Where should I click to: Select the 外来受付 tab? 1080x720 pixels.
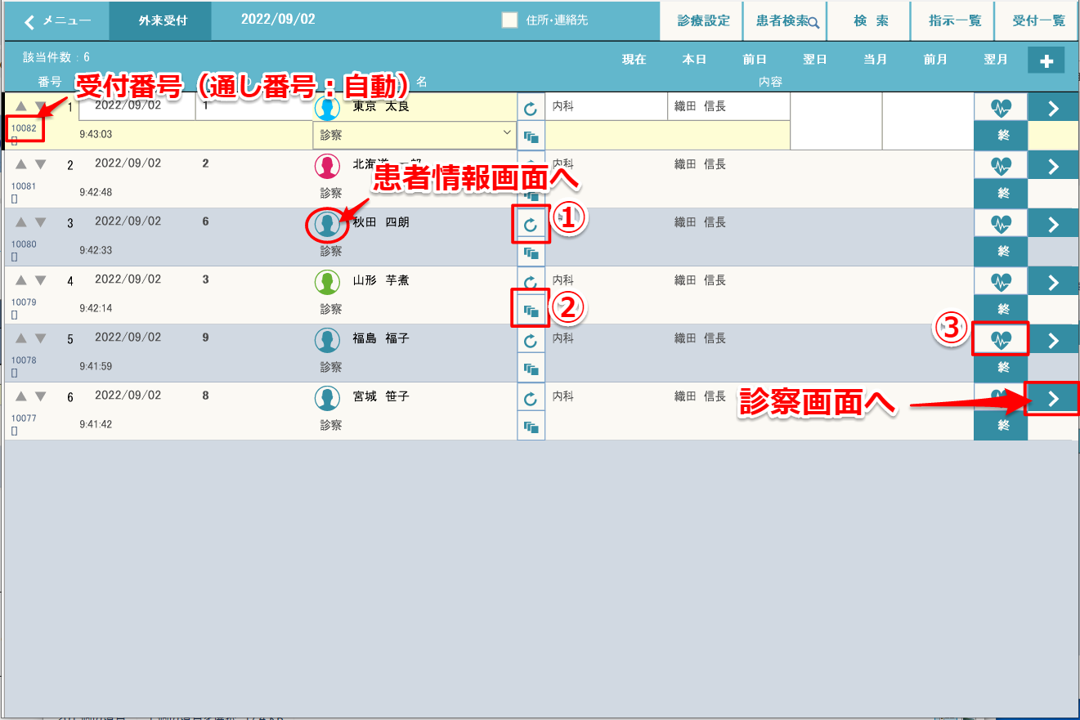pyautogui.click(x=161, y=21)
